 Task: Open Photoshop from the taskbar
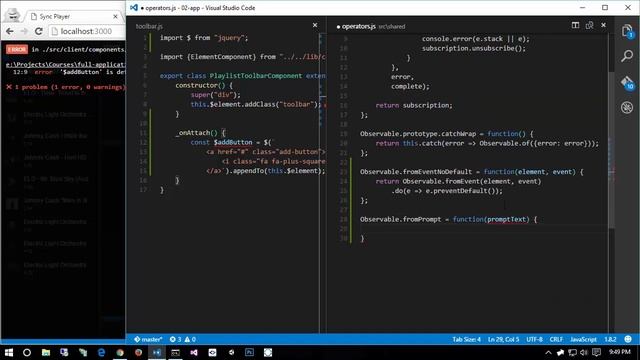(x=249, y=352)
